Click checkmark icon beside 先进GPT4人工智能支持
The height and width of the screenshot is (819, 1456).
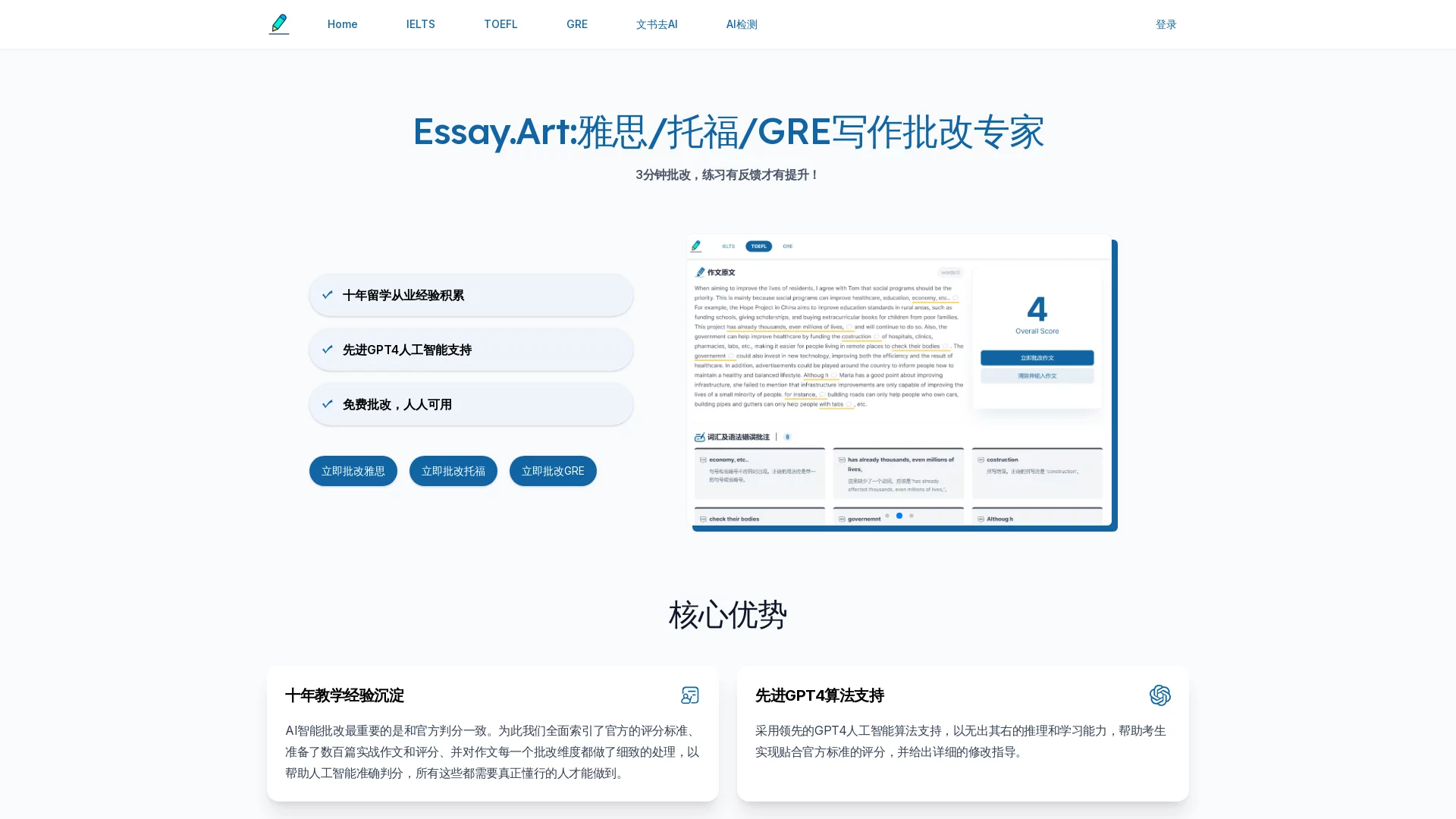click(328, 350)
